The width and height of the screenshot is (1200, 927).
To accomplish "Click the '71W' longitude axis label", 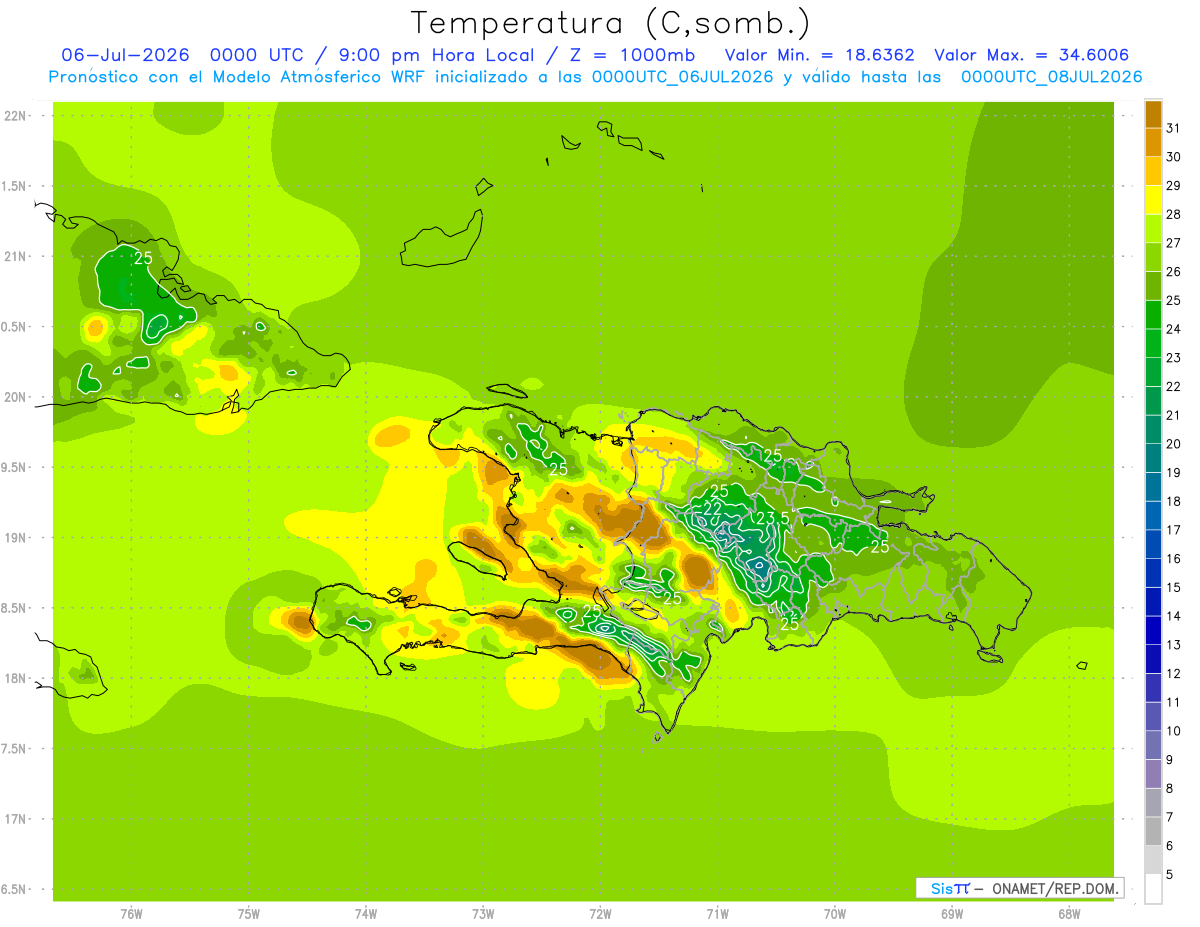I will [x=717, y=913].
